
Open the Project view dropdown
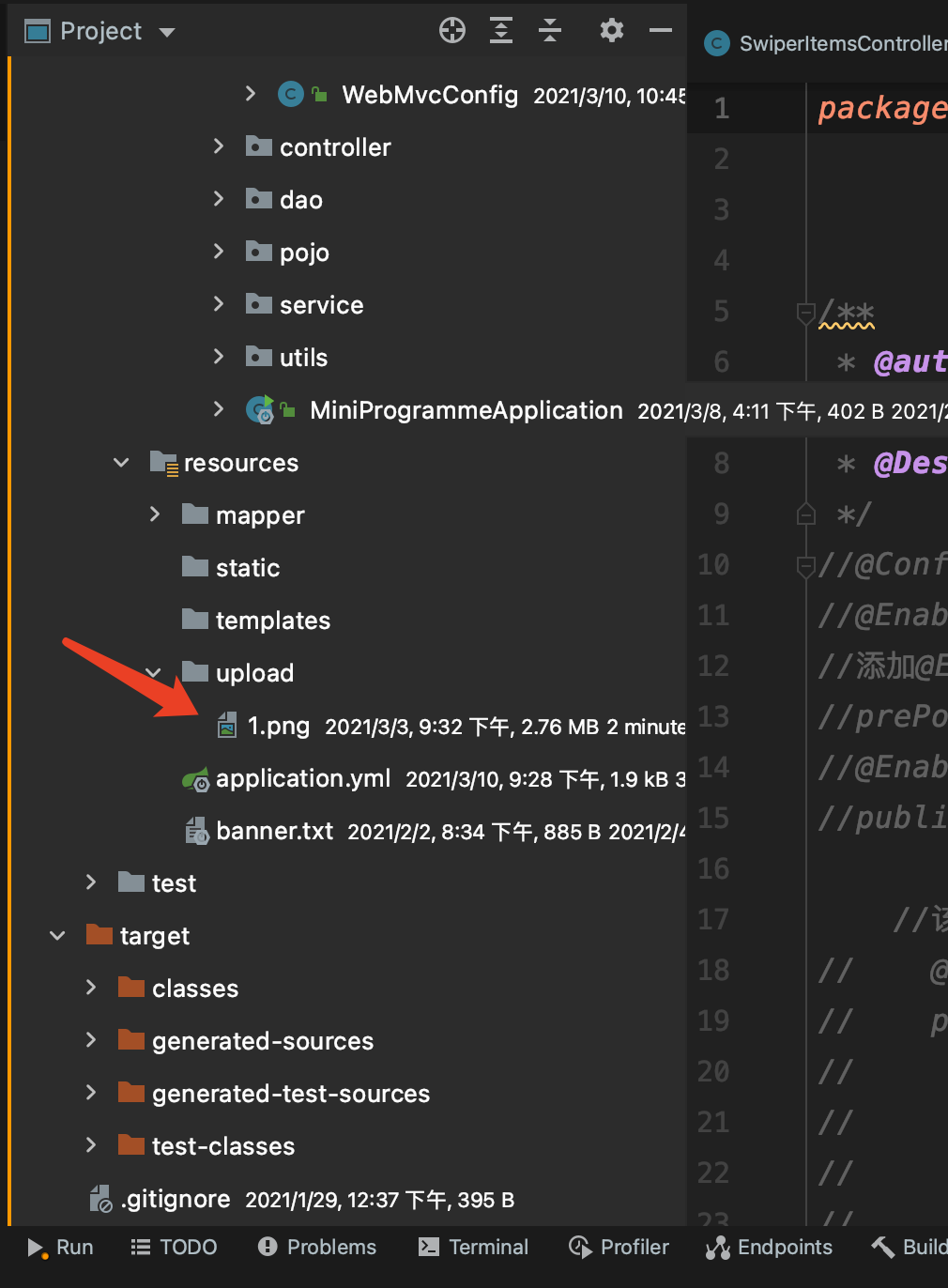click(x=167, y=32)
